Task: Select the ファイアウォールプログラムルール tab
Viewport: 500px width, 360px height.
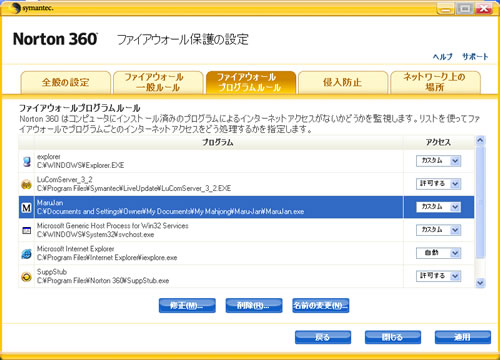Action: 251,82
